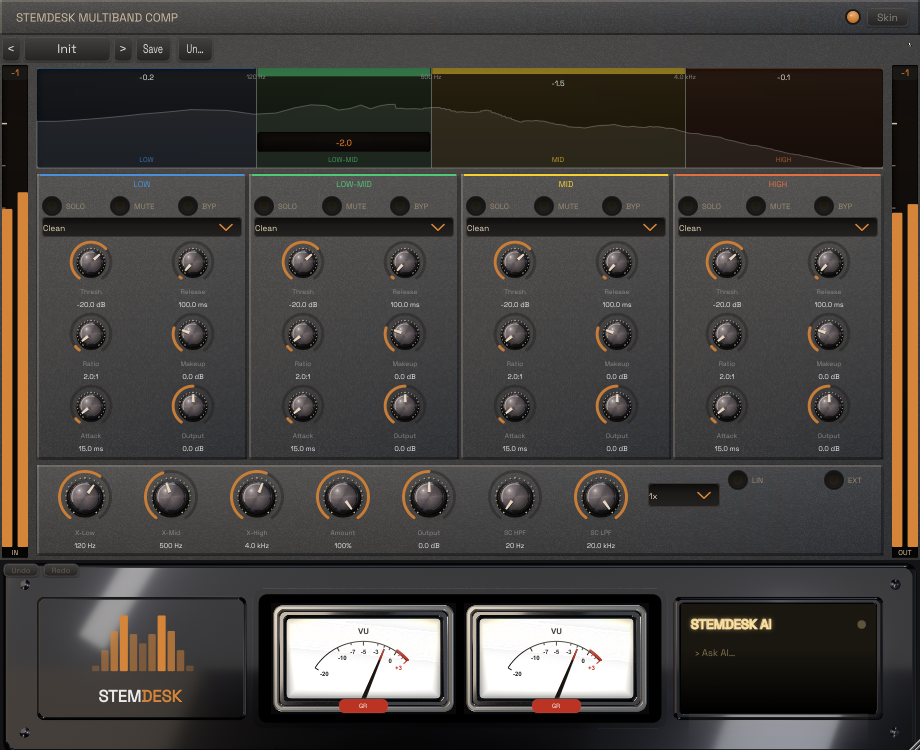Mute the LOW band
920x750 pixels.
(120, 206)
